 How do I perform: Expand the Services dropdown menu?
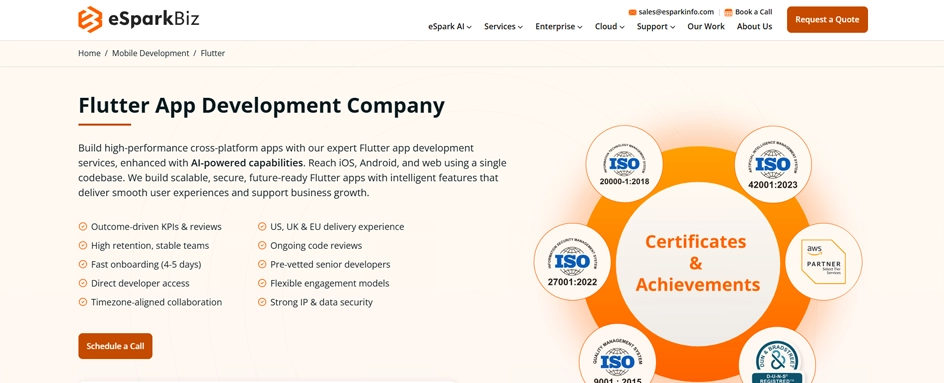[503, 26]
